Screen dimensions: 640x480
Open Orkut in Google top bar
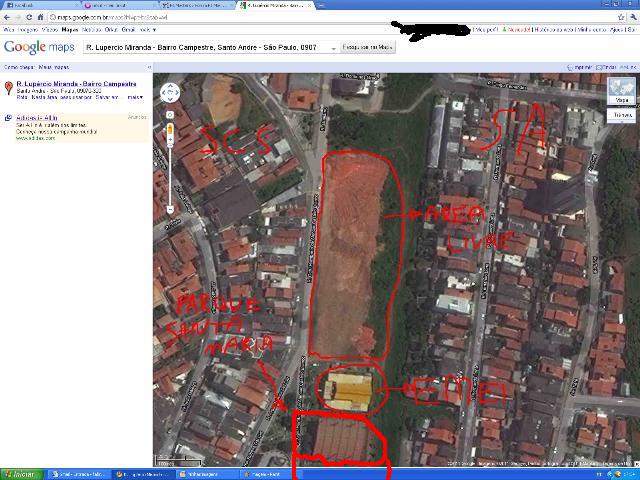(x=111, y=30)
